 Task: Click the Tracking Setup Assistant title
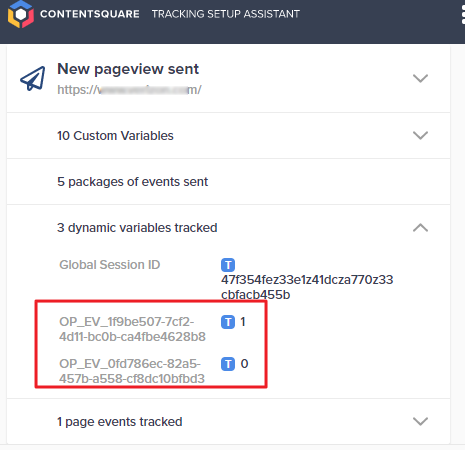tap(226, 14)
